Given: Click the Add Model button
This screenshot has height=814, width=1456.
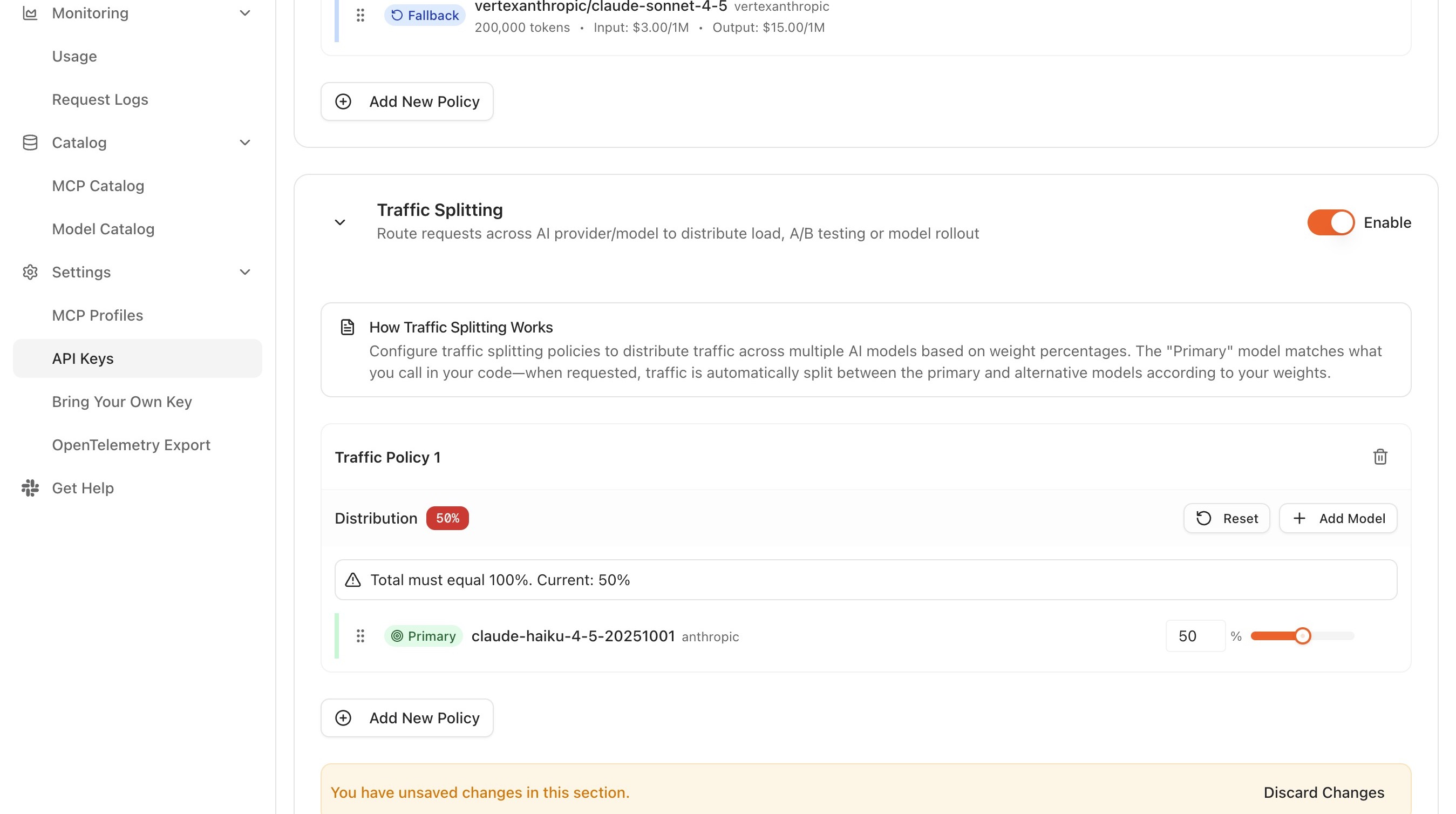Looking at the screenshot, I should click(1338, 518).
